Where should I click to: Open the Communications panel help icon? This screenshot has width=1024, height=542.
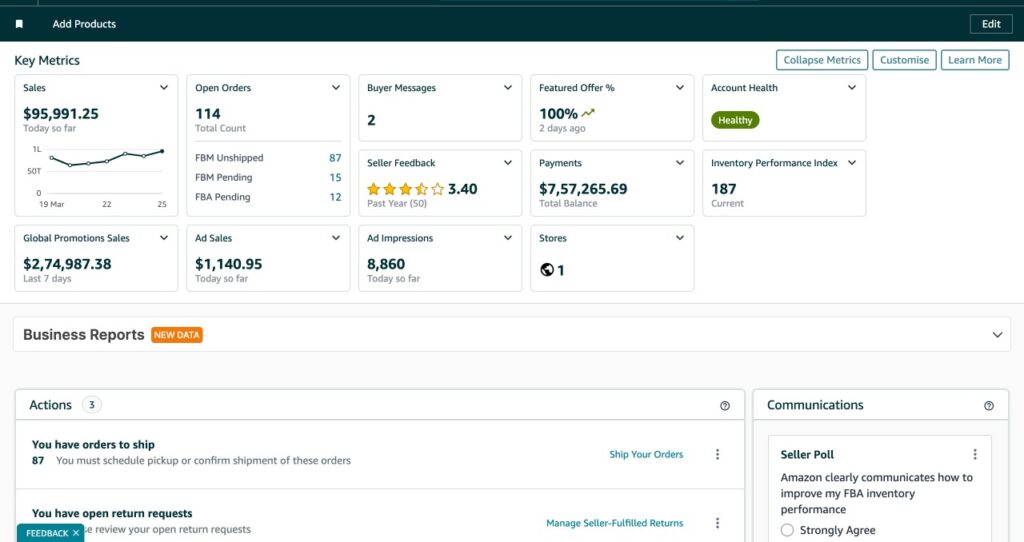click(989, 406)
